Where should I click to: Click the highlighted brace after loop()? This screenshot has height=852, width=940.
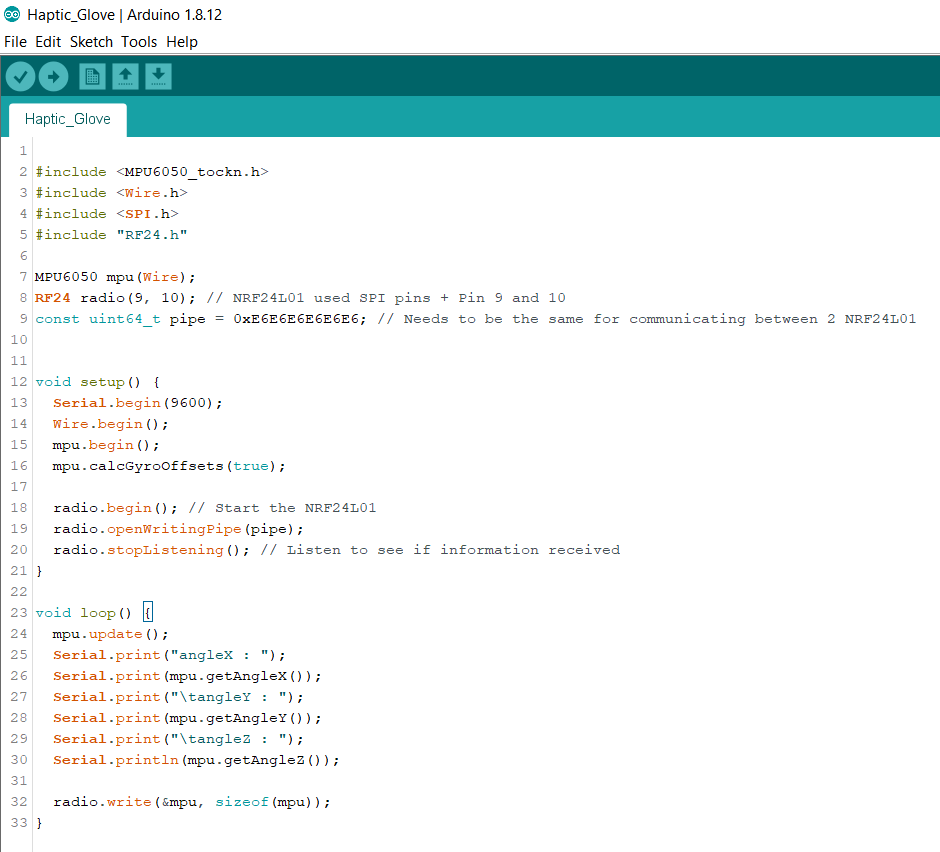[148, 612]
